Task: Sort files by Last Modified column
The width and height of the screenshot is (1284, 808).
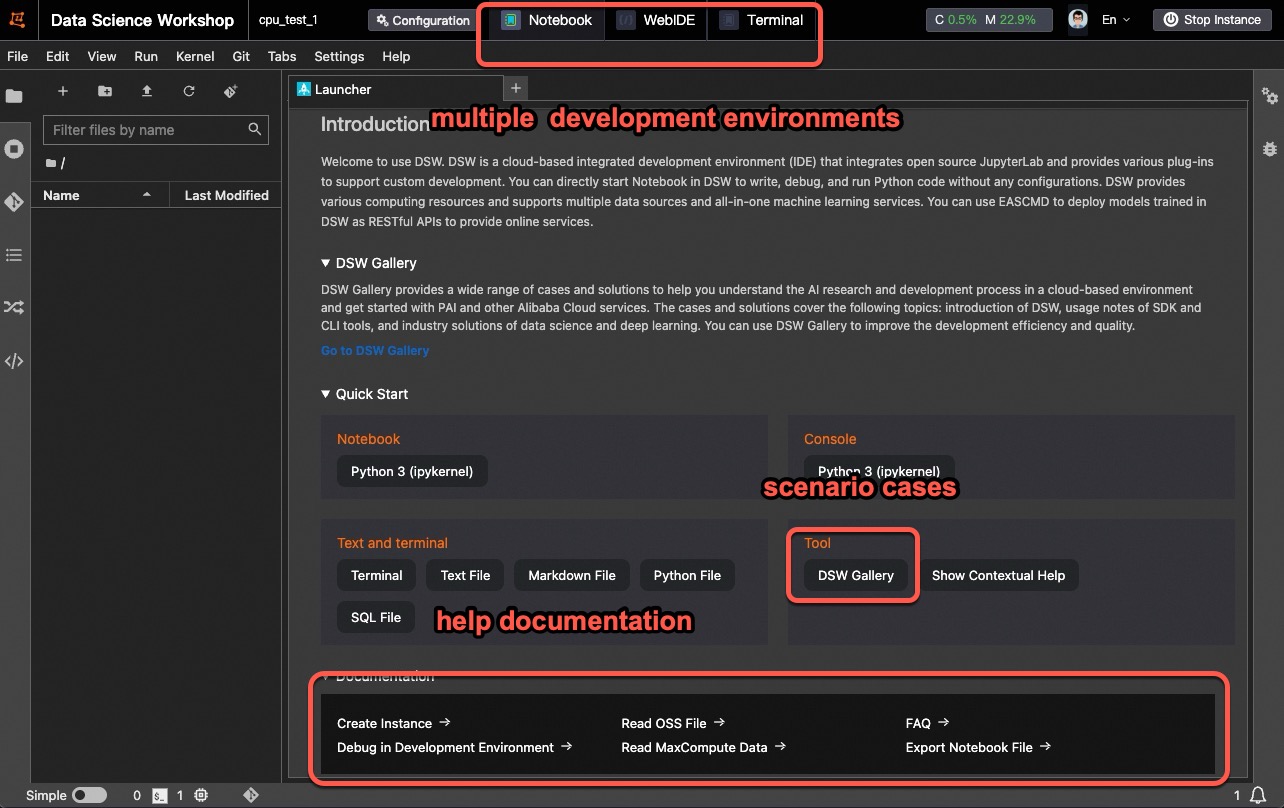Action: click(226, 195)
